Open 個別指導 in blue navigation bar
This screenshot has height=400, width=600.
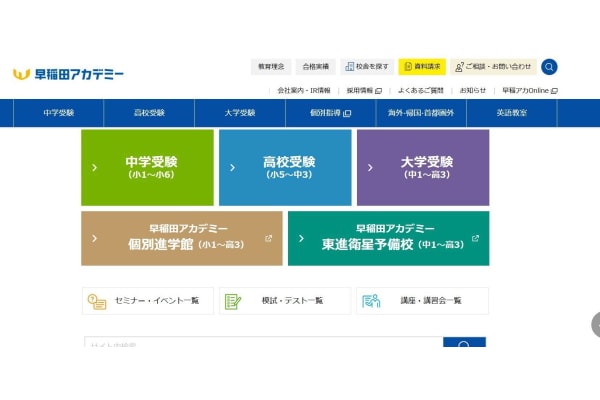click(x=331, y=113)
